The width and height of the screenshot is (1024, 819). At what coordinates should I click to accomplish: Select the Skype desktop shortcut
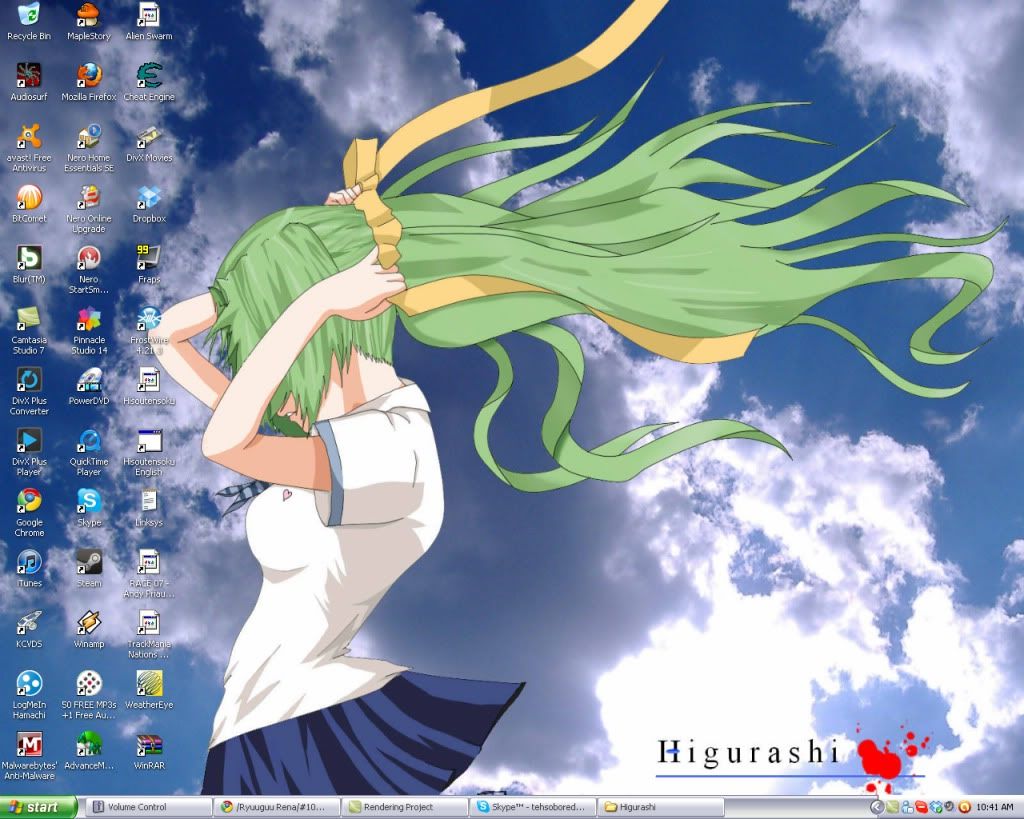click(89, 501)
